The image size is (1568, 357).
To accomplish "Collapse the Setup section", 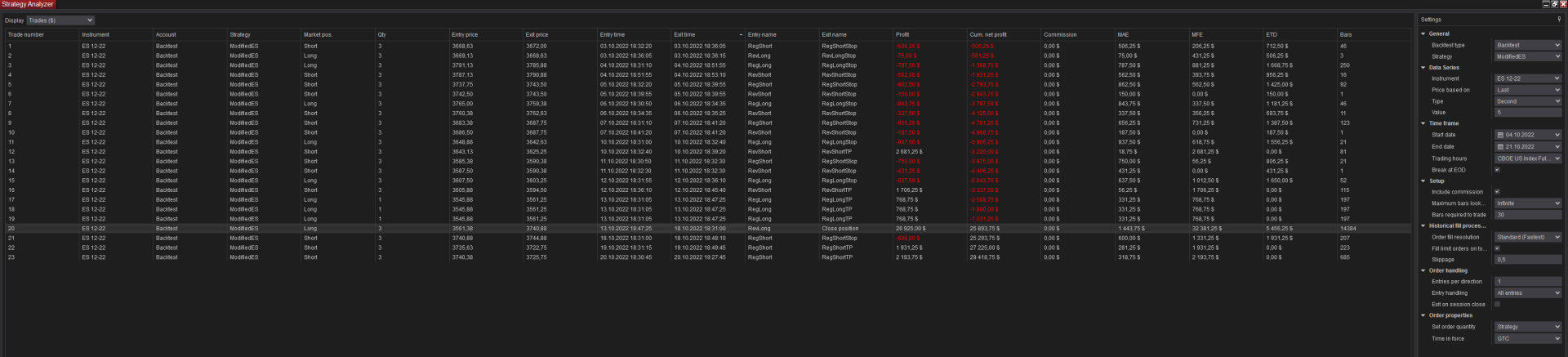I will [1423, 181].
